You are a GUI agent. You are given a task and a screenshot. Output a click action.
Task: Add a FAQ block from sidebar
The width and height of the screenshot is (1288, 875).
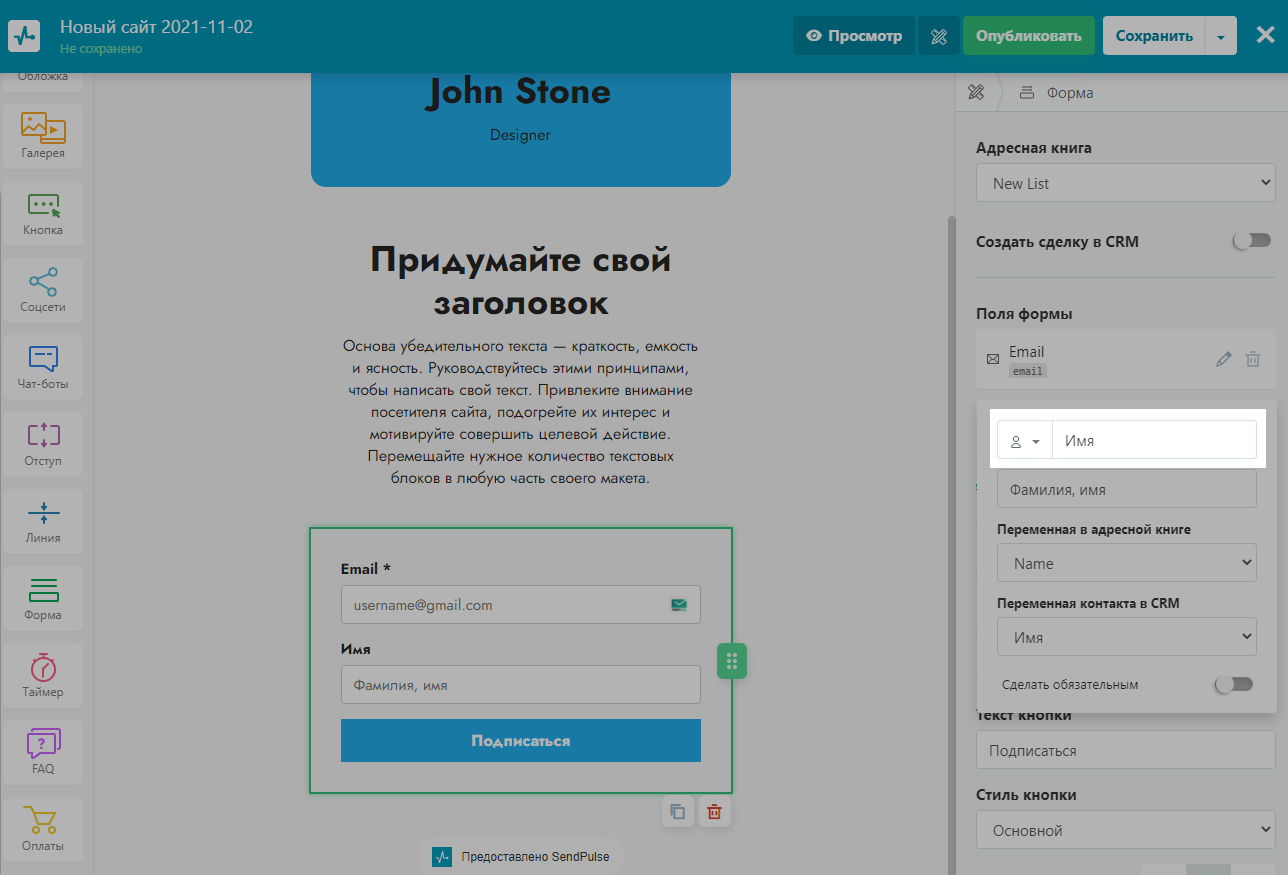point(43,751)
